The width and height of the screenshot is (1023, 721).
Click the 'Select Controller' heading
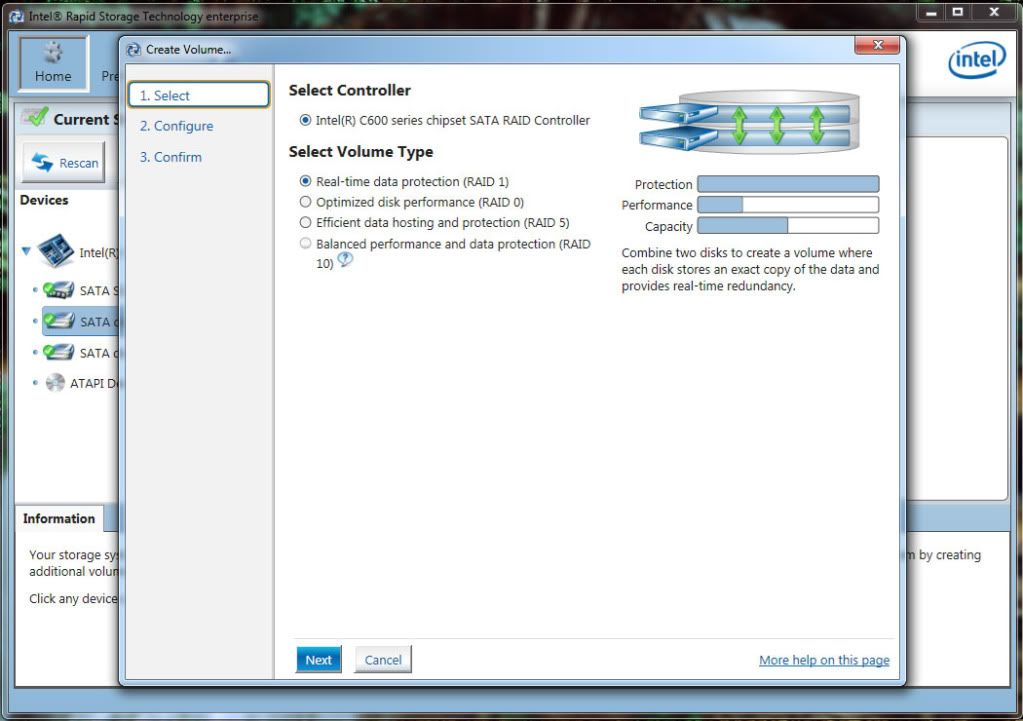pos(350,90)
